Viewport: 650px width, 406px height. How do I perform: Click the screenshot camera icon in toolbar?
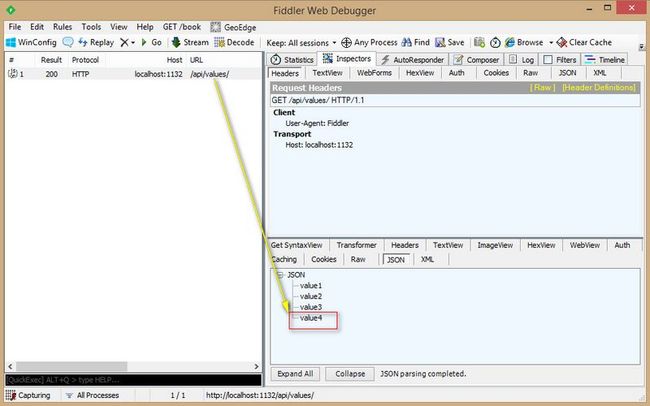479,42
